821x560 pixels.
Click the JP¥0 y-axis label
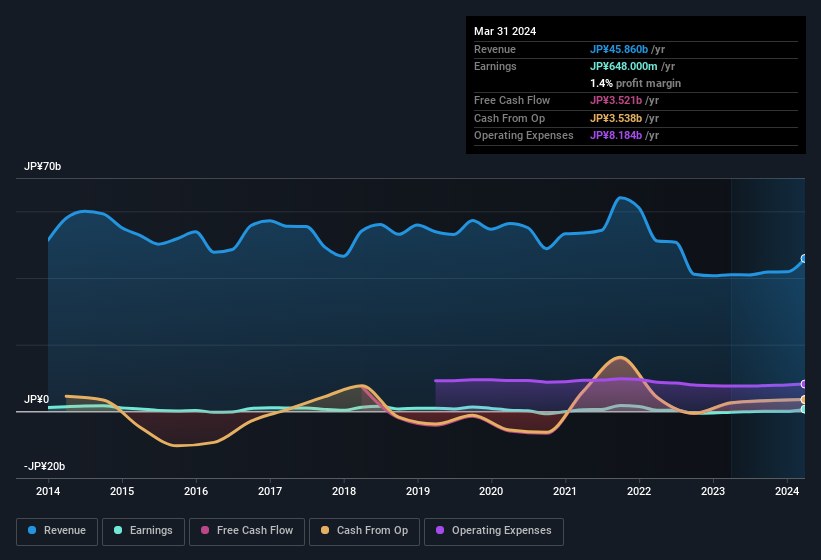click(x=37, y=399)
